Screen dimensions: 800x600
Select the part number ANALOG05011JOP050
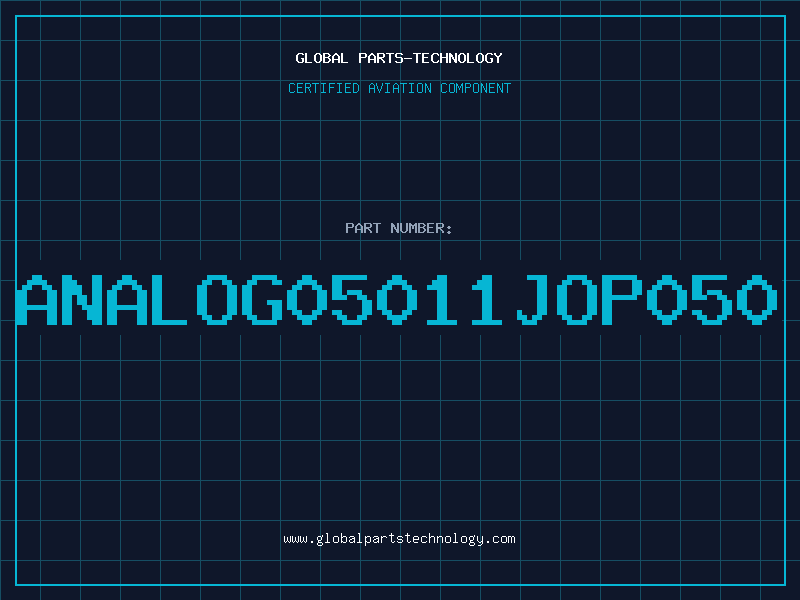[x=397, y=299]
